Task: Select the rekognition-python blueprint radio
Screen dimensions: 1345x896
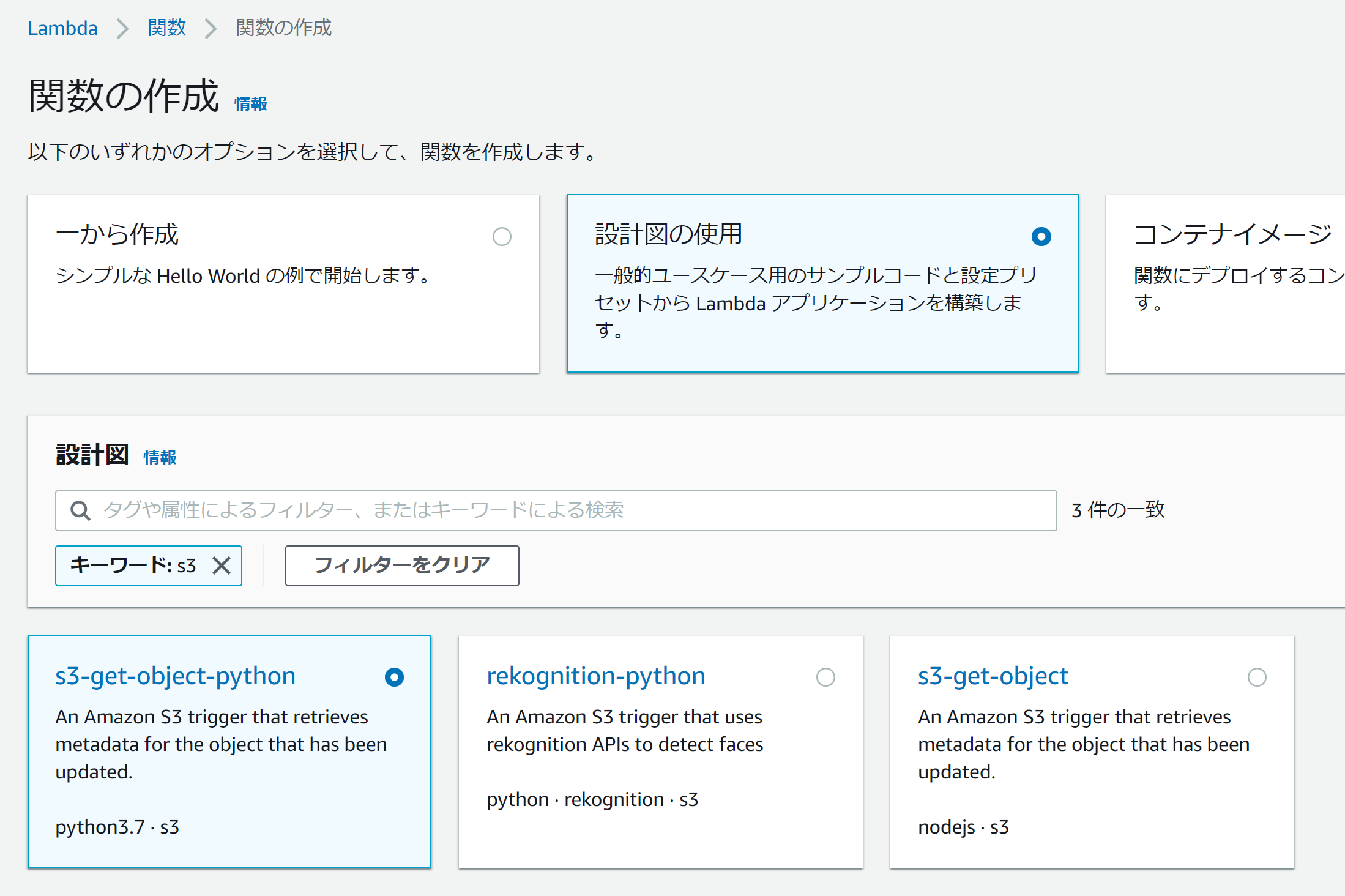Action: 825,677
